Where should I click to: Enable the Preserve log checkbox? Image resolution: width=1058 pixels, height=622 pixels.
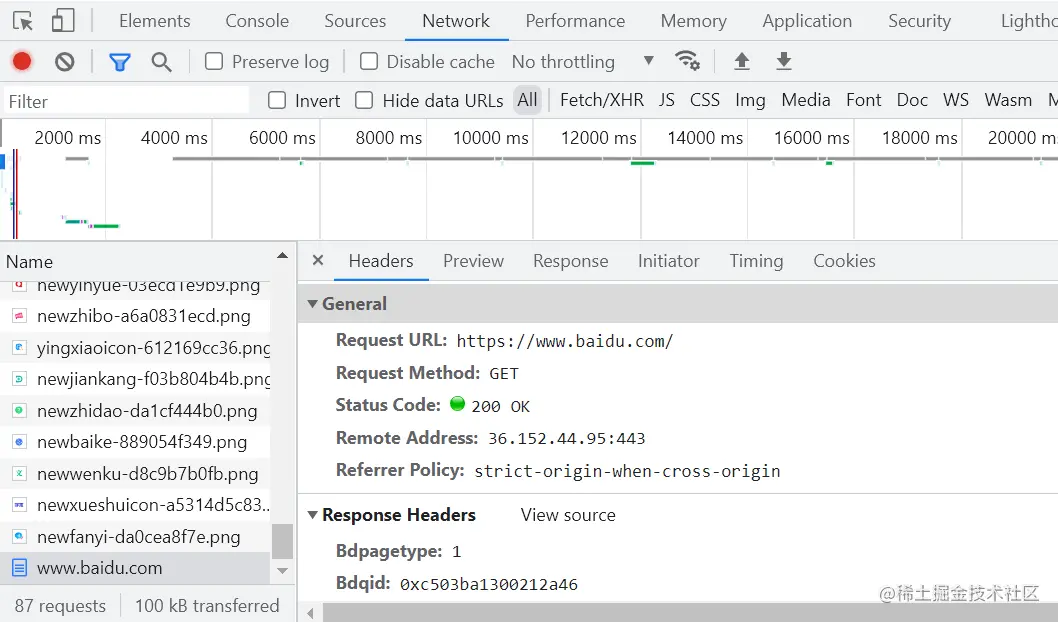click(x=214, y=62)
